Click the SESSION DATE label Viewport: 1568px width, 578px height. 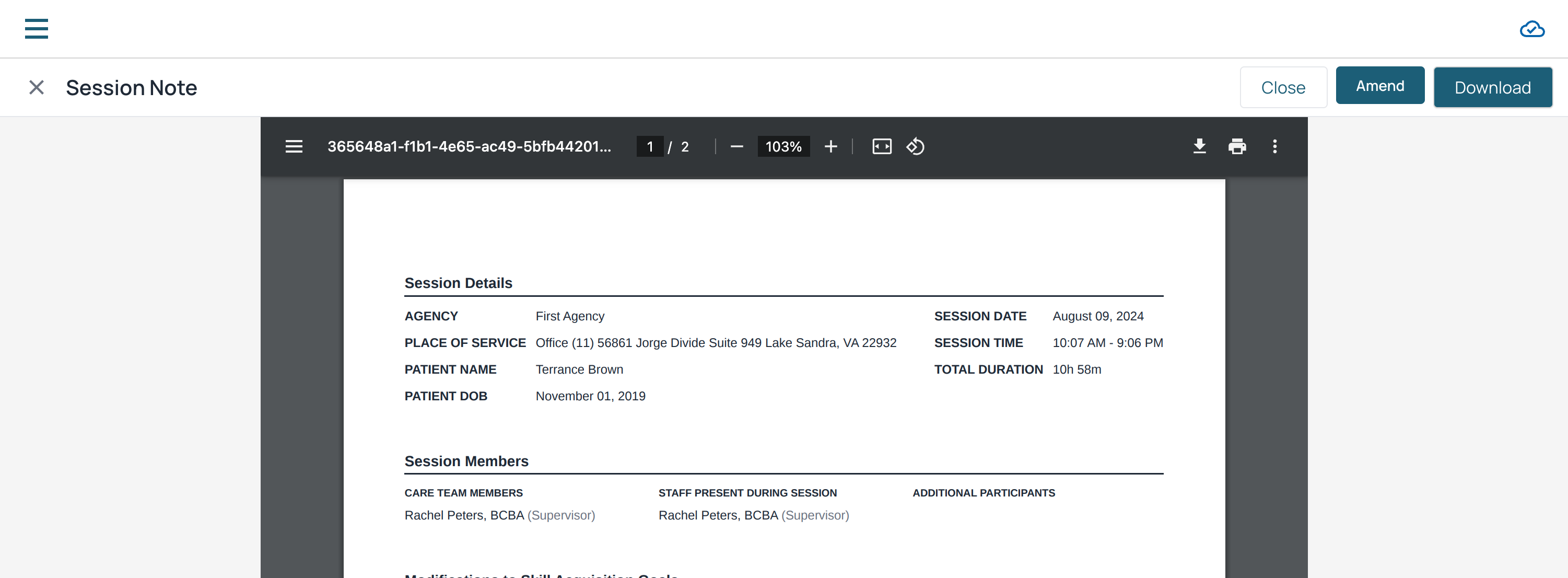coord(980,316)
